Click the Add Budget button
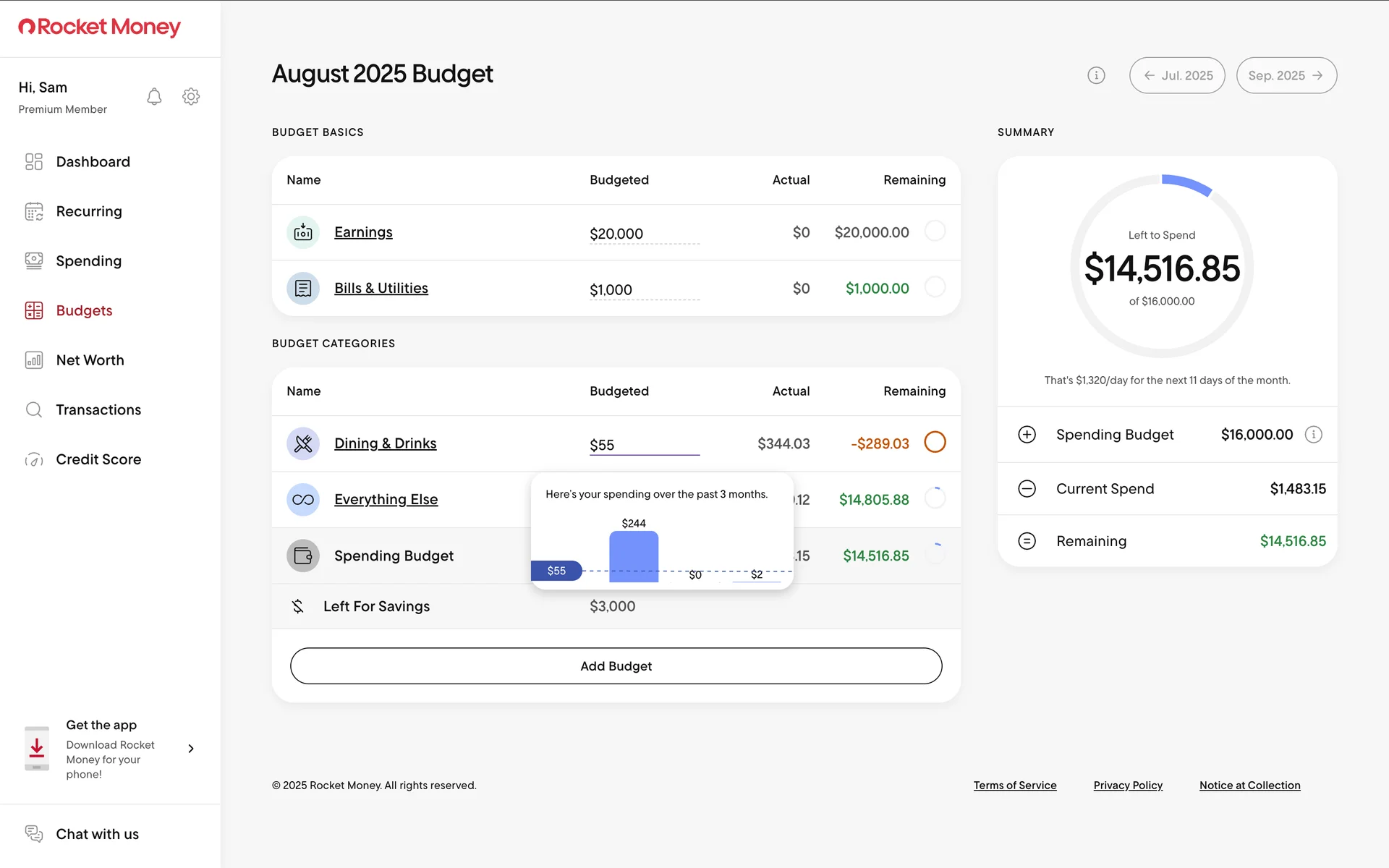1389x868 pixels. tap(616, 665)
